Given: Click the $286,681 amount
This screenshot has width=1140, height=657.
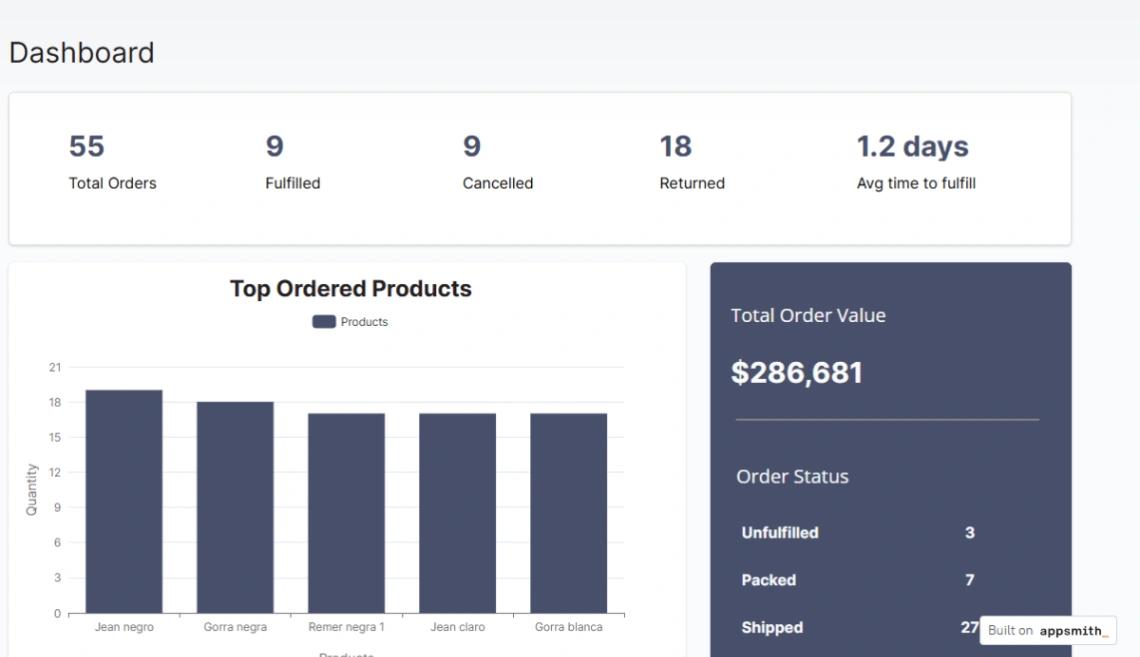Looking at the screenshot, I should tap(797, 373).
